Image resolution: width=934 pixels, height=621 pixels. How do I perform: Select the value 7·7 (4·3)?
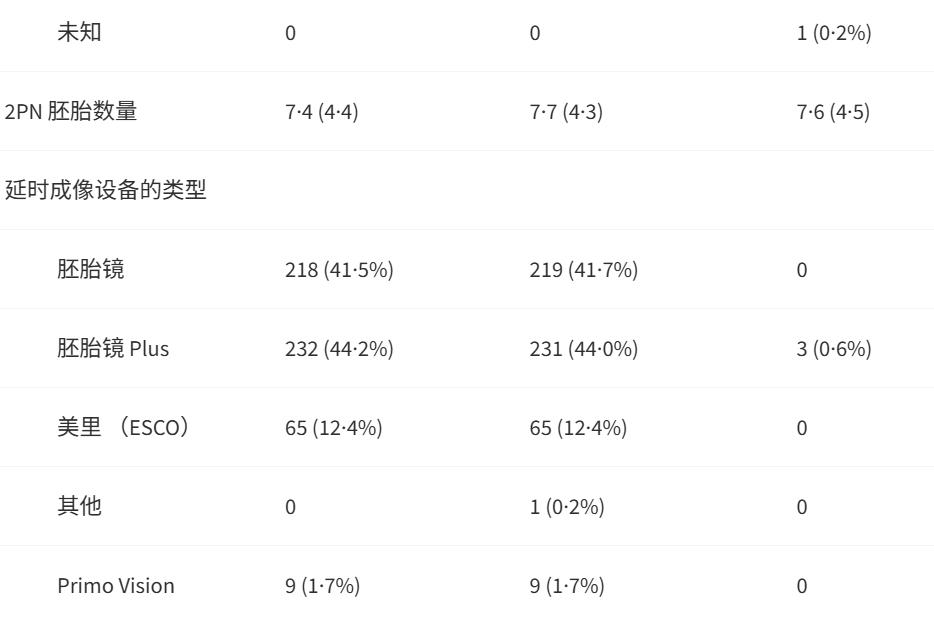566,112
